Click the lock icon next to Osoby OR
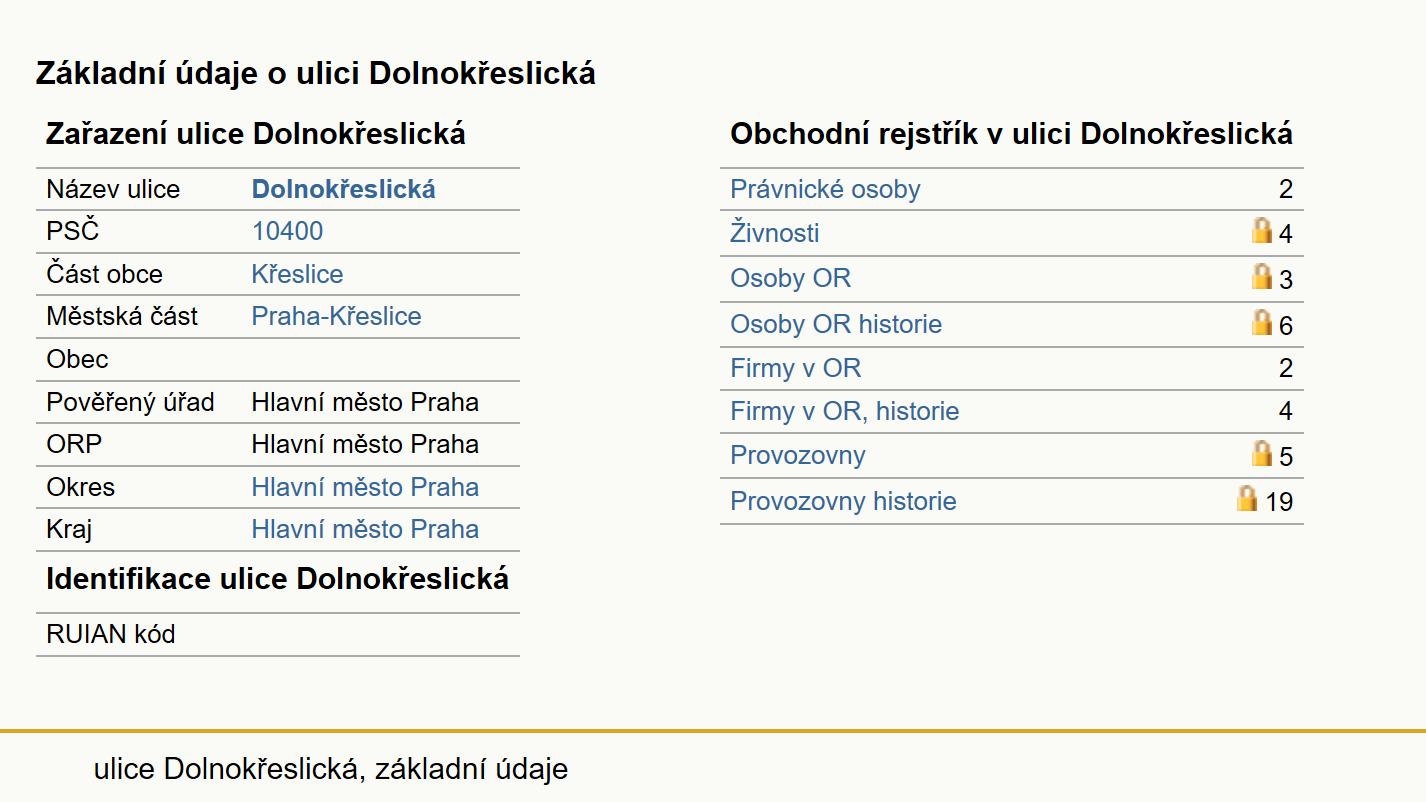Viewport: 1426px width, 802px height. click(1262, 277)
